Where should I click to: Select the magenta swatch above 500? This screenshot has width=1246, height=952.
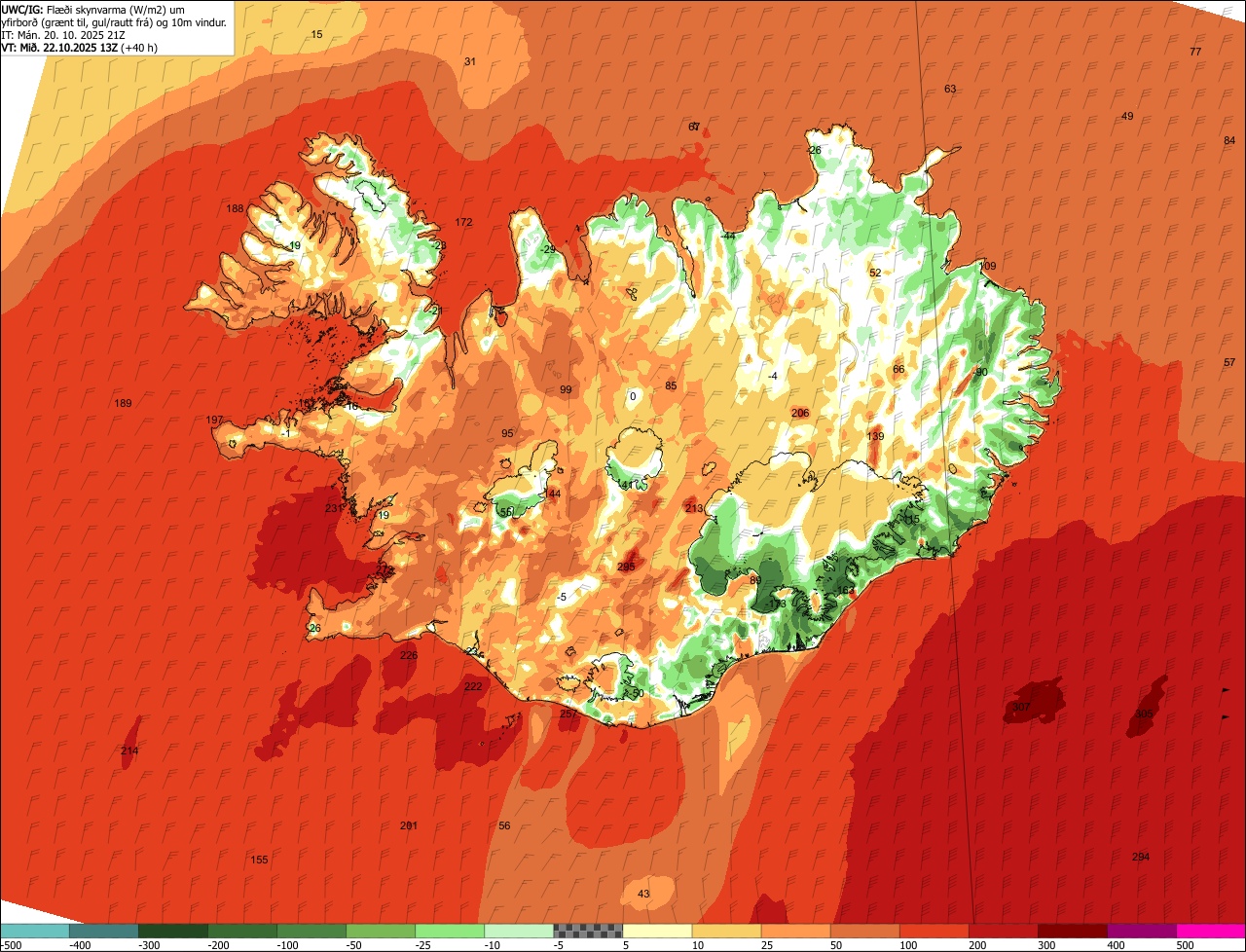(x=1211, y=931)
